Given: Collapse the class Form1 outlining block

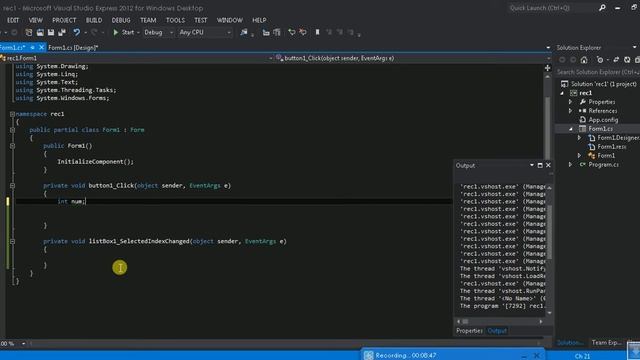Looking at the screenshot, I should click(x=12, y=130).
